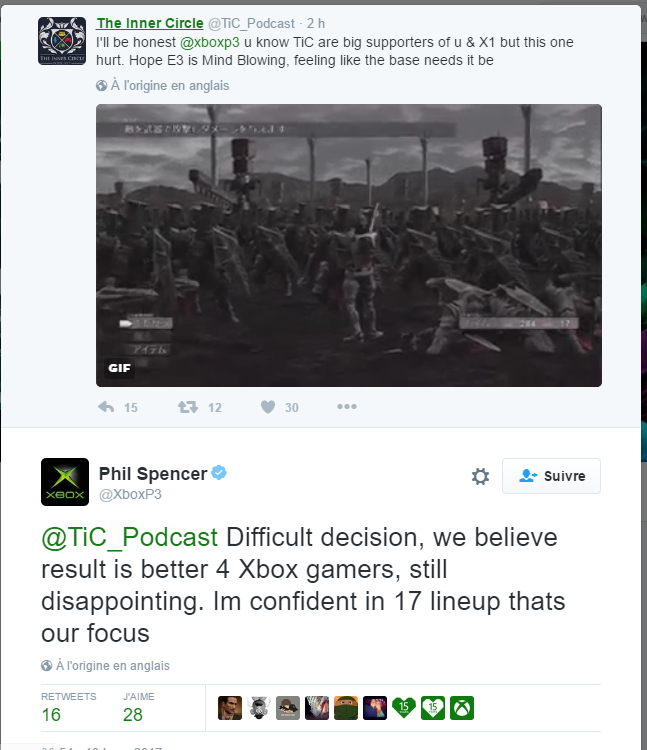This screenshot has height=750, width=647.
Task: Like The Inner Circle tweet with the heart
Action: (268, 407)
